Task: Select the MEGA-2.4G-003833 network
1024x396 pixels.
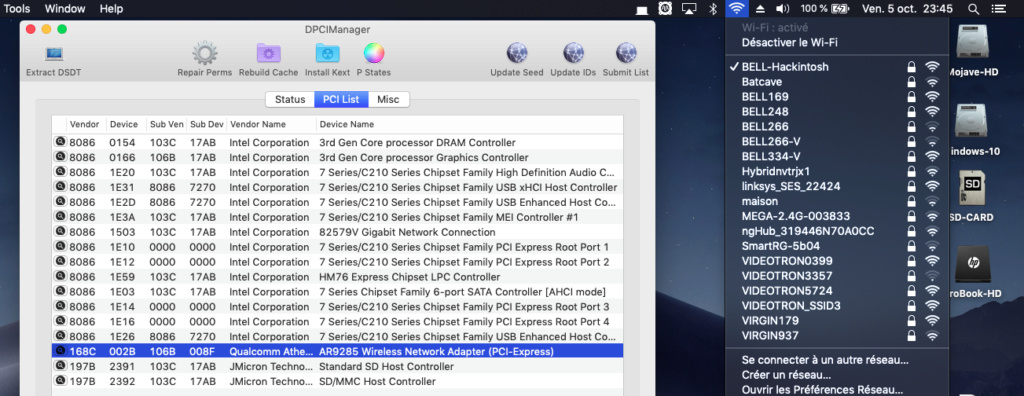Action: coord(837,216)
